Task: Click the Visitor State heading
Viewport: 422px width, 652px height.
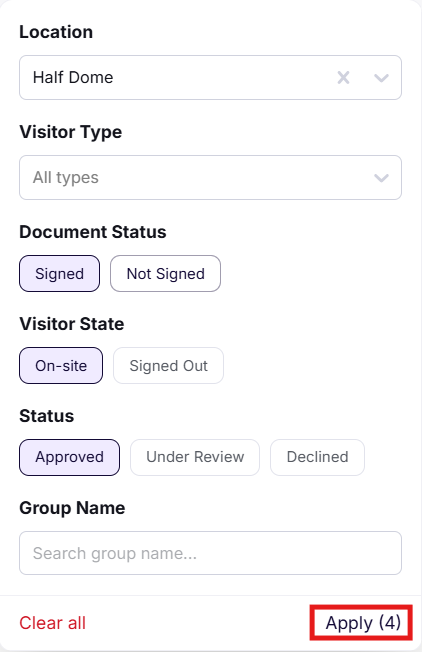Action: [x=72, y=324]
